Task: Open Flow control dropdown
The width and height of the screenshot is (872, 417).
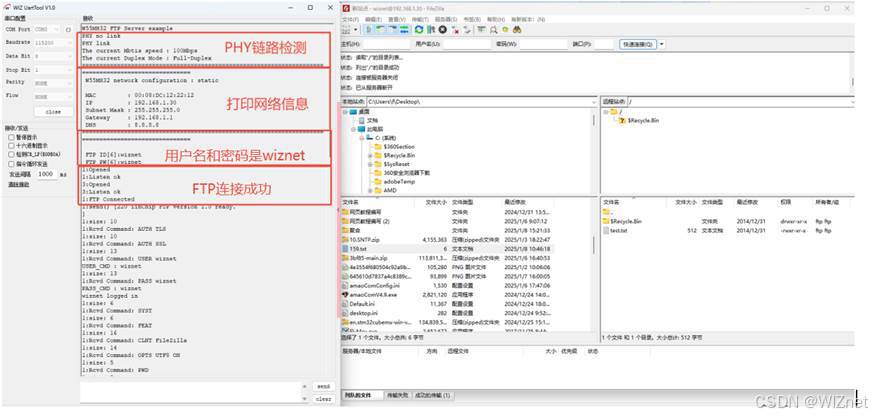Action: (x=53, y=96)
